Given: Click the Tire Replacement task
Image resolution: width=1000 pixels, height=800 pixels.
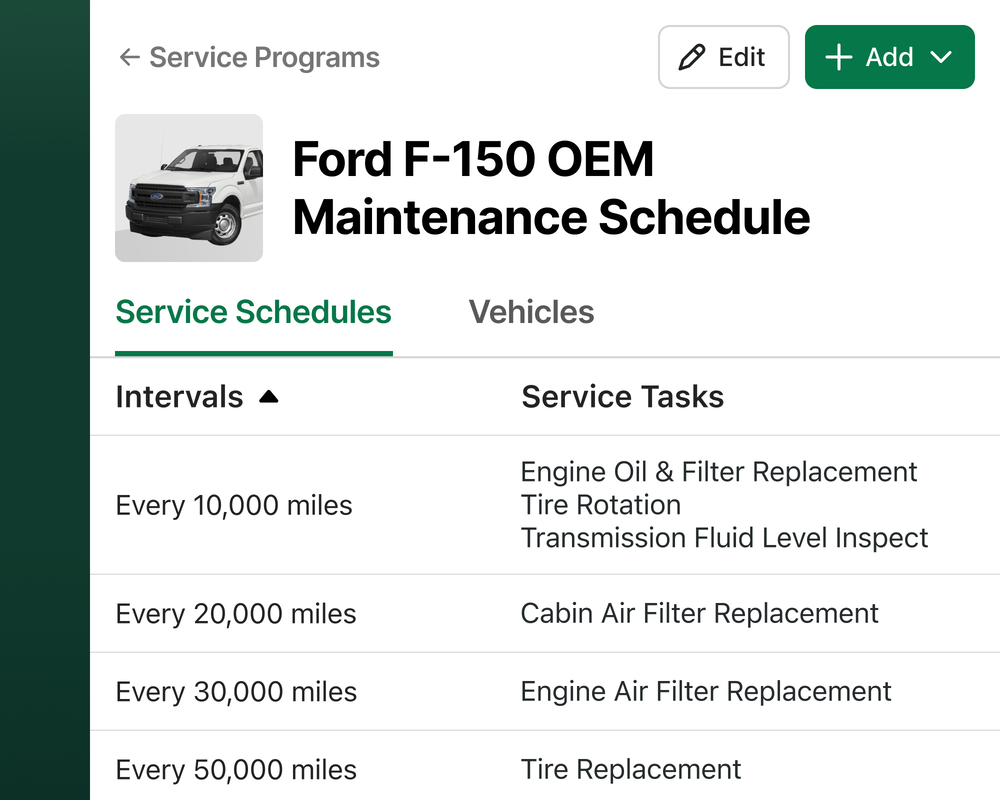Looking at the screenshot, I should click(x=631, y=769).
